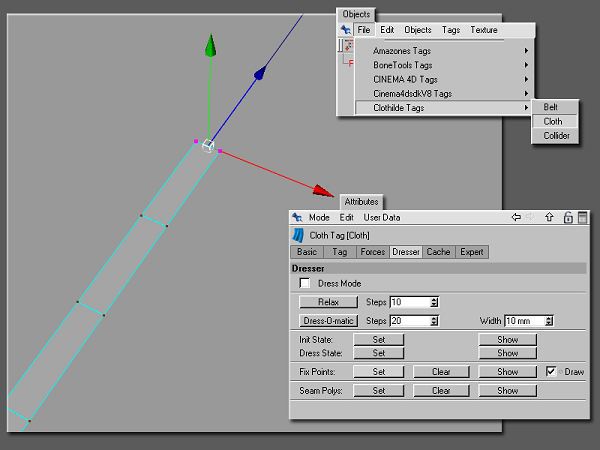The image size is (600, 450).
Task: Click the Cloth Tag blue fabric icon
Action: pos(298,235)
